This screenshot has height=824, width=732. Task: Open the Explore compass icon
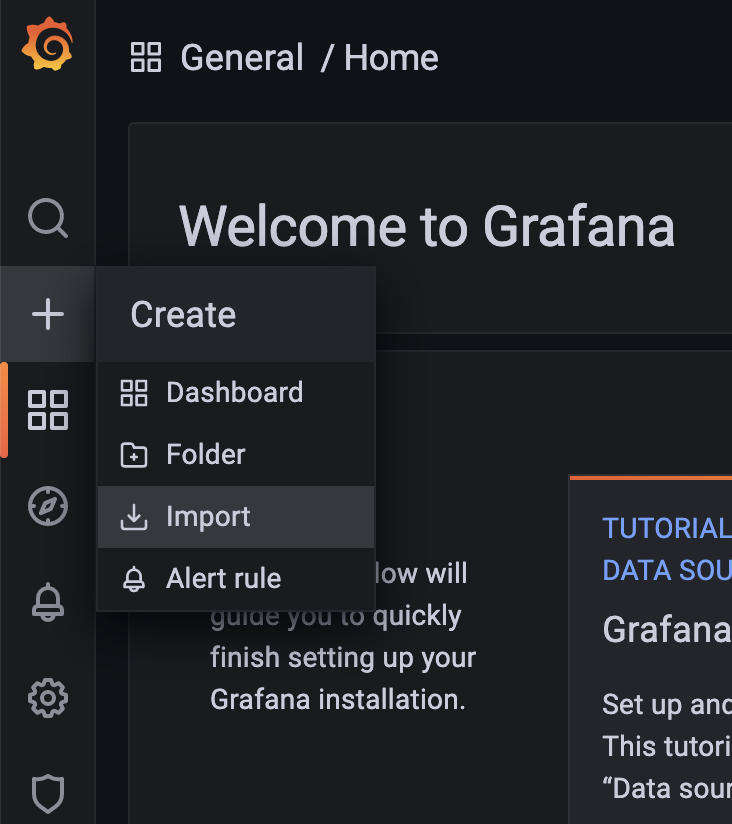point(48,506)
